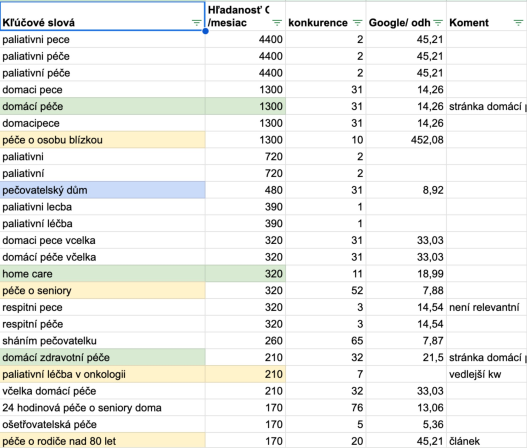Click Google value 18,99
Image resolution: width=527 pixels, height=448 pixels.
pyautogui.click(x=430, y=274)
